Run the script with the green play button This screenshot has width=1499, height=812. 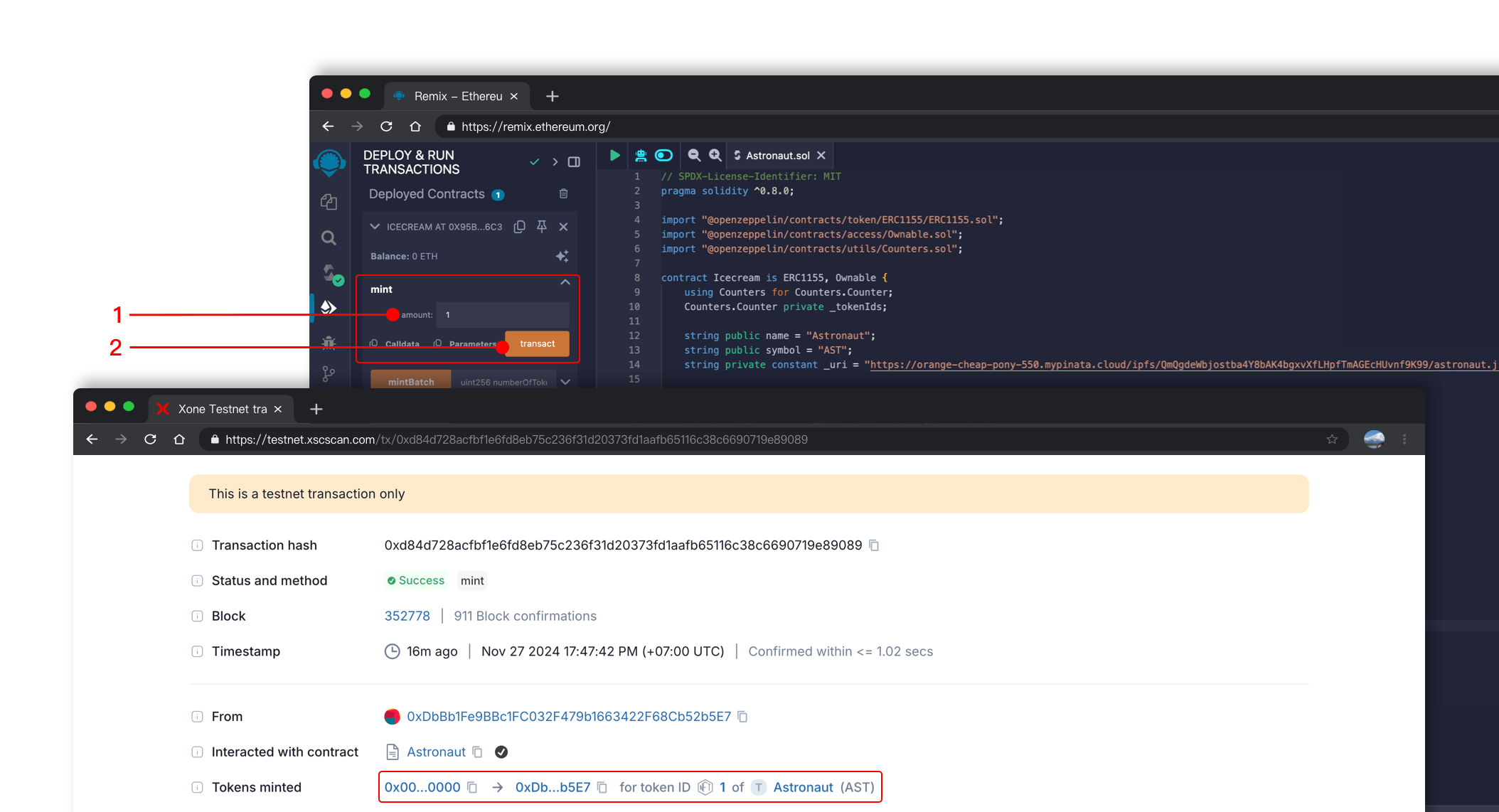pyautogui.click(x=614, y=155)
